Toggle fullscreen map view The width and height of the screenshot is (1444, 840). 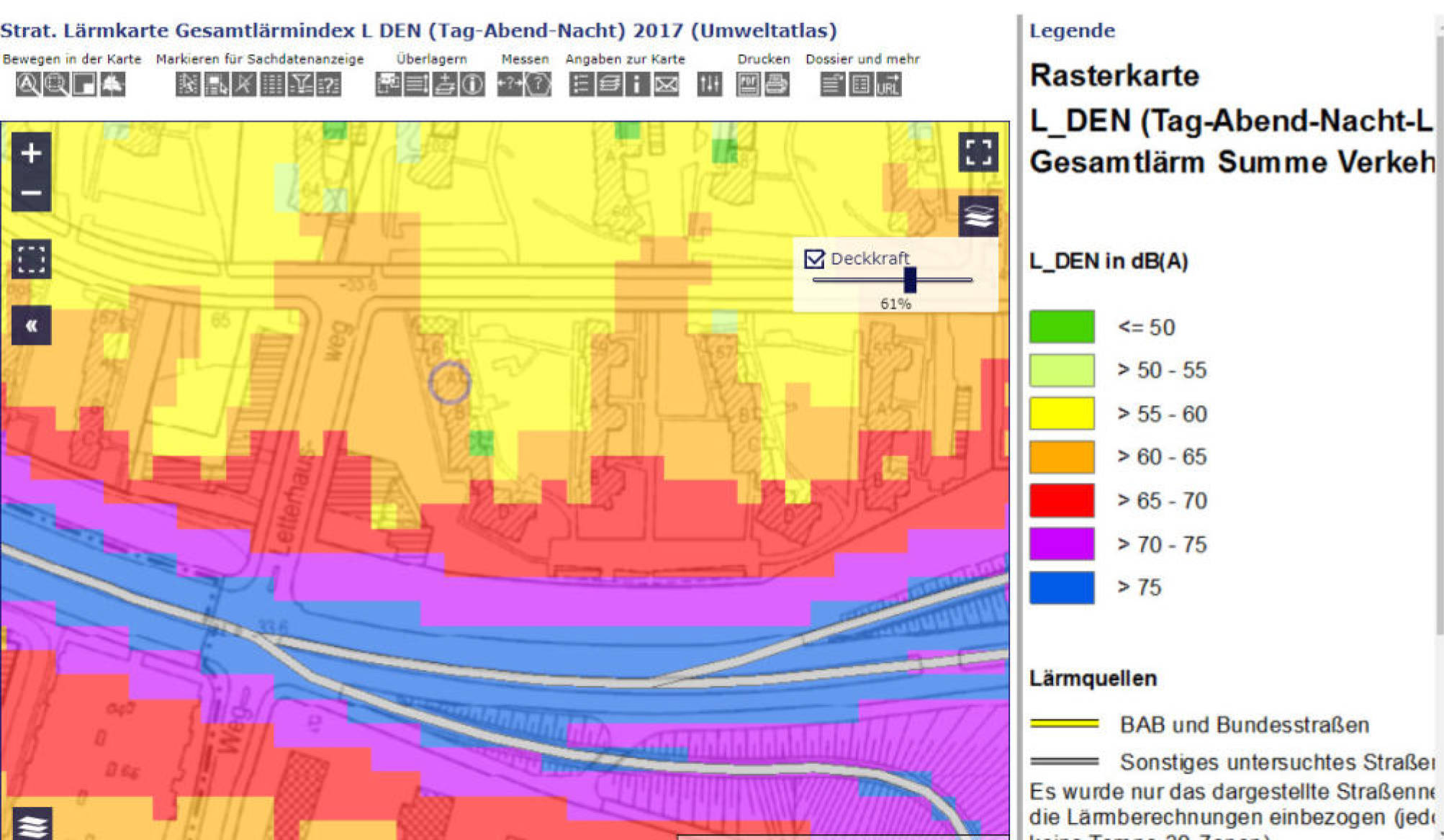coord(978,152)
